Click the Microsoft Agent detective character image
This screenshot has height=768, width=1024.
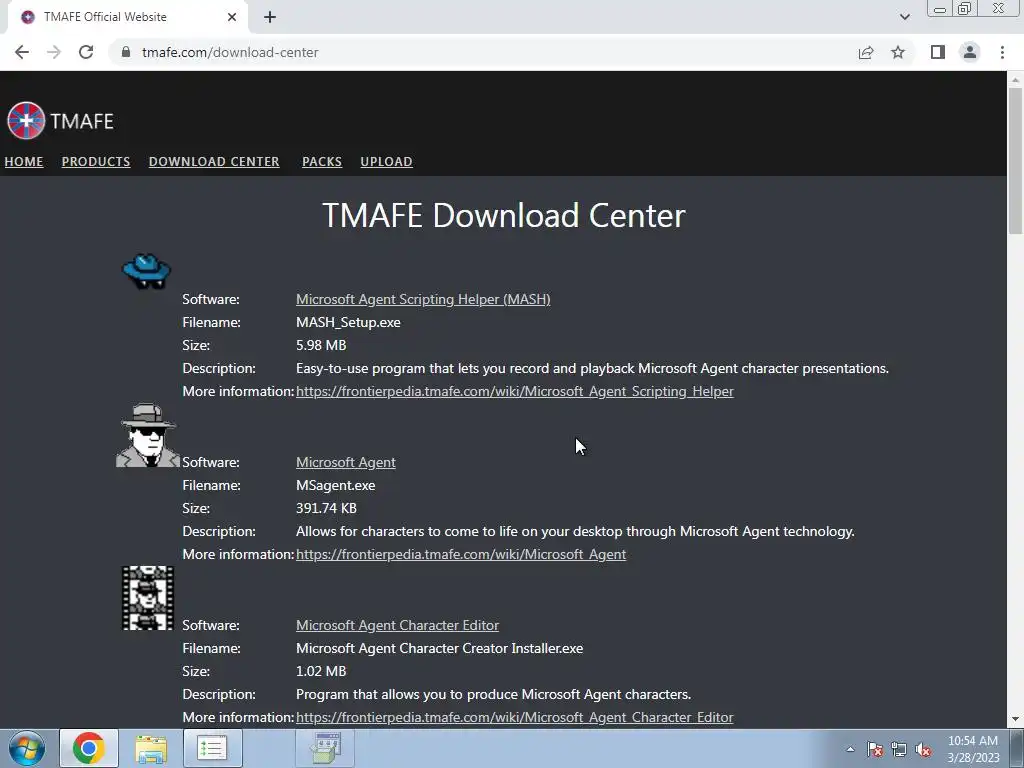(x=148, y=435)
